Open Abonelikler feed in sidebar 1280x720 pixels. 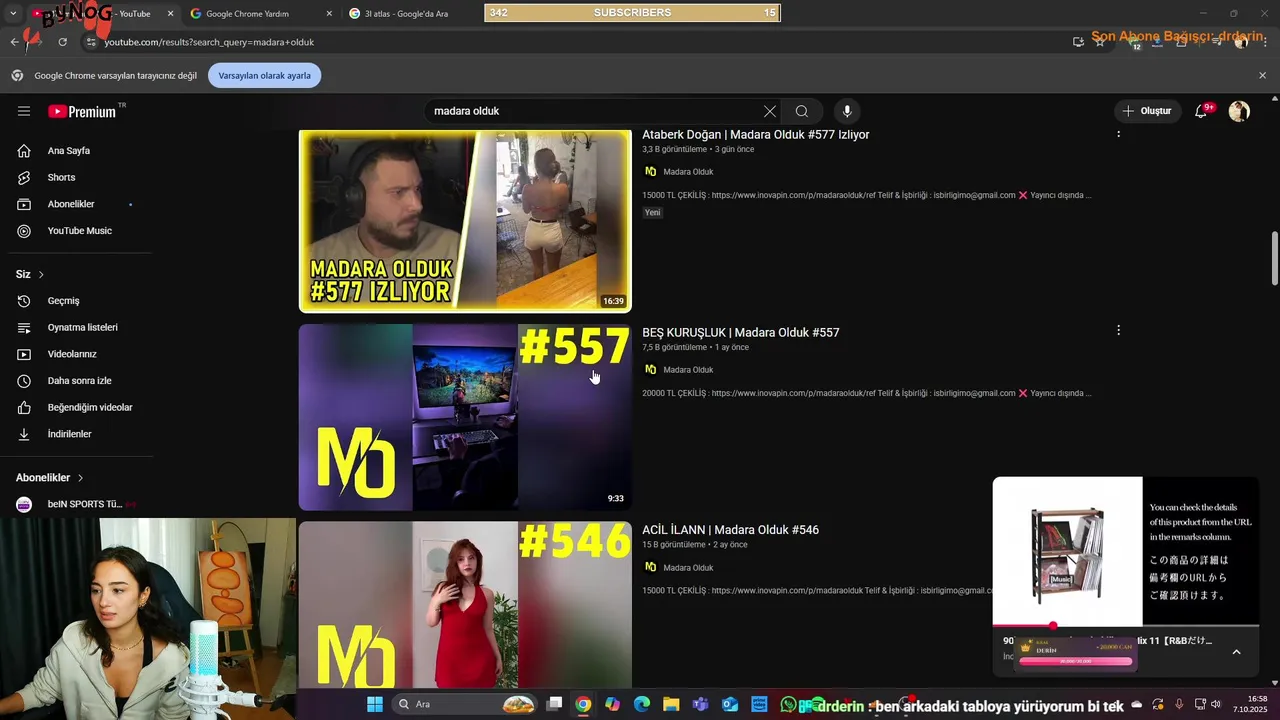[x=71, y=204]
